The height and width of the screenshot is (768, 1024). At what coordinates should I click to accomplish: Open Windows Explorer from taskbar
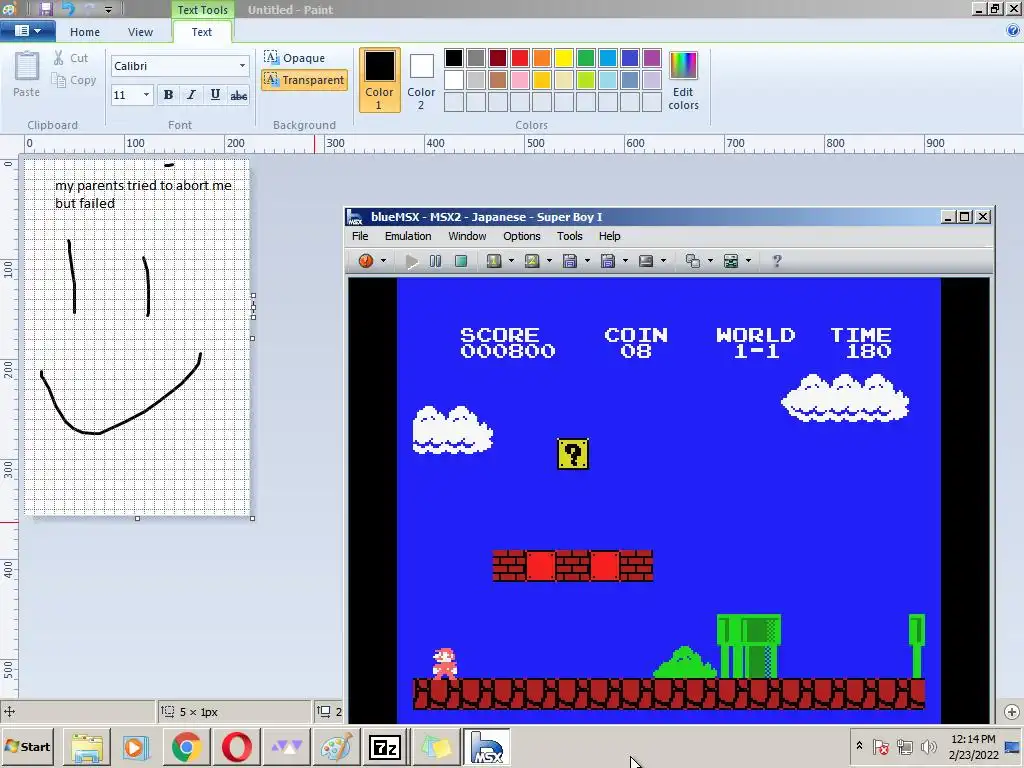[87, 747]
